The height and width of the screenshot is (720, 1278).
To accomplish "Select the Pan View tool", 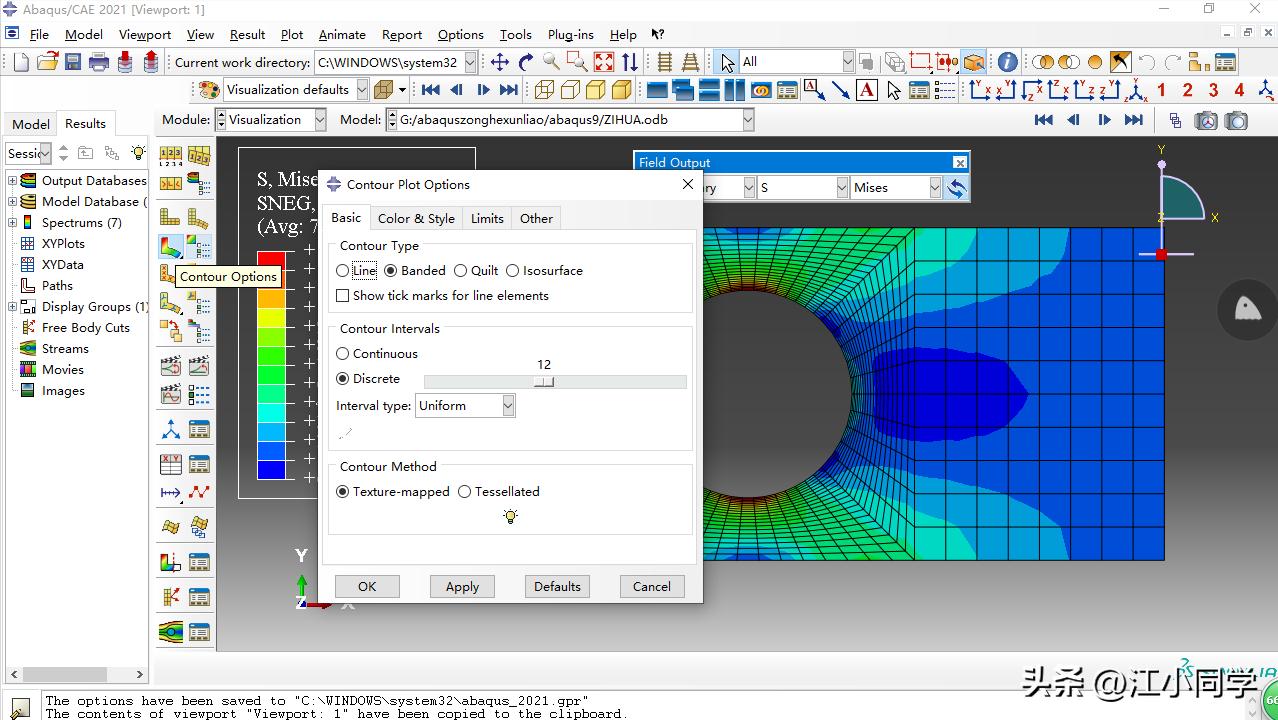I will 500,62.
